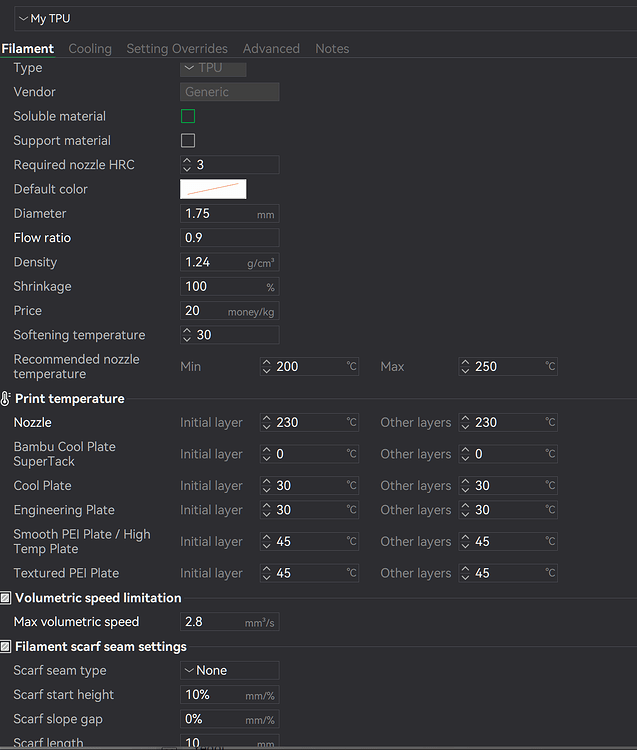Image resolution: width=637 pixels, height=750 pixels.
Task: Click the Print temperature thermometer icon
Action: [x=5, y=398]
